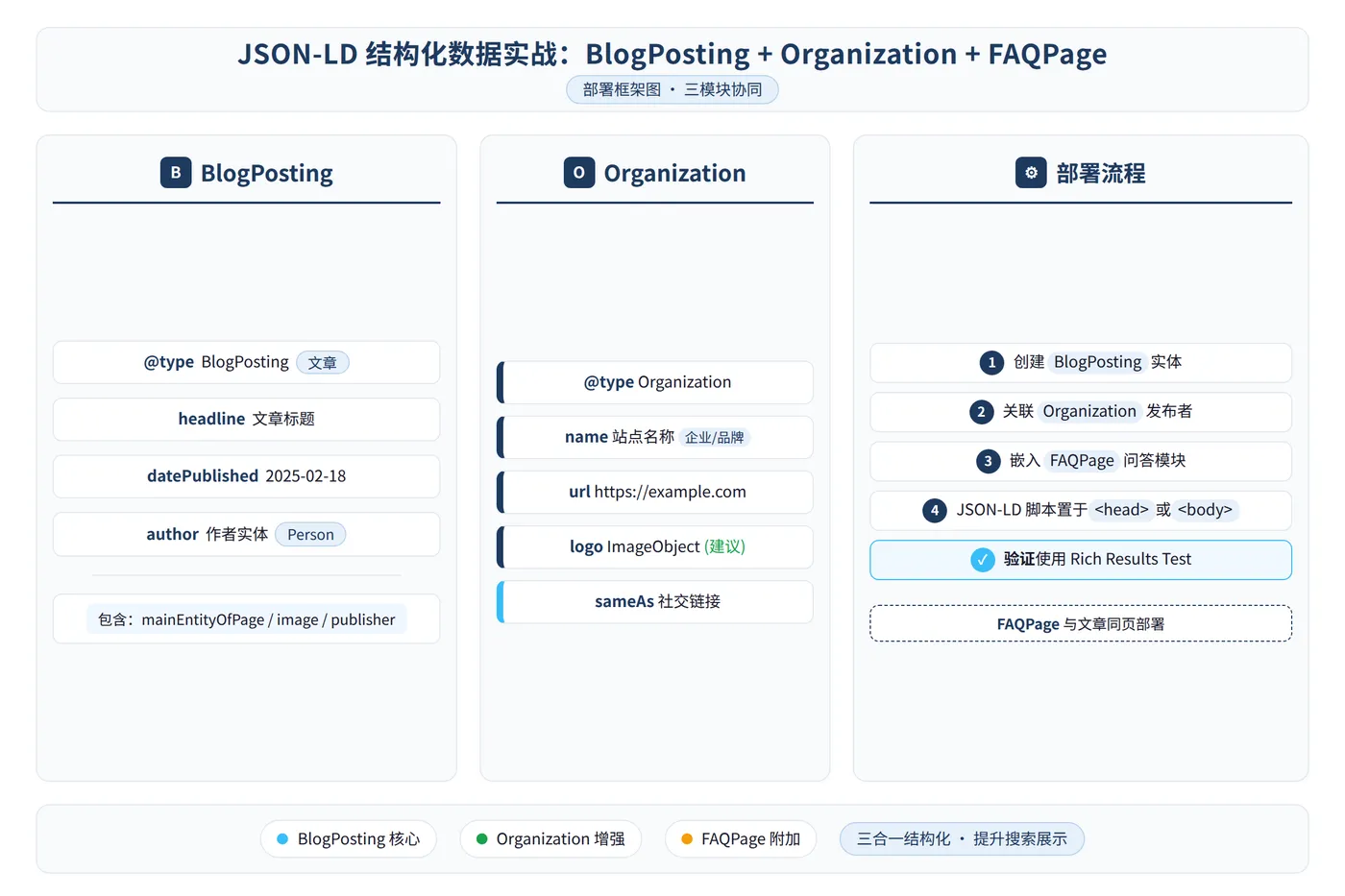Click the mainEntityOfPage / image / publisher box
Screen dimensions: 1345x896
tap(246, 619)
